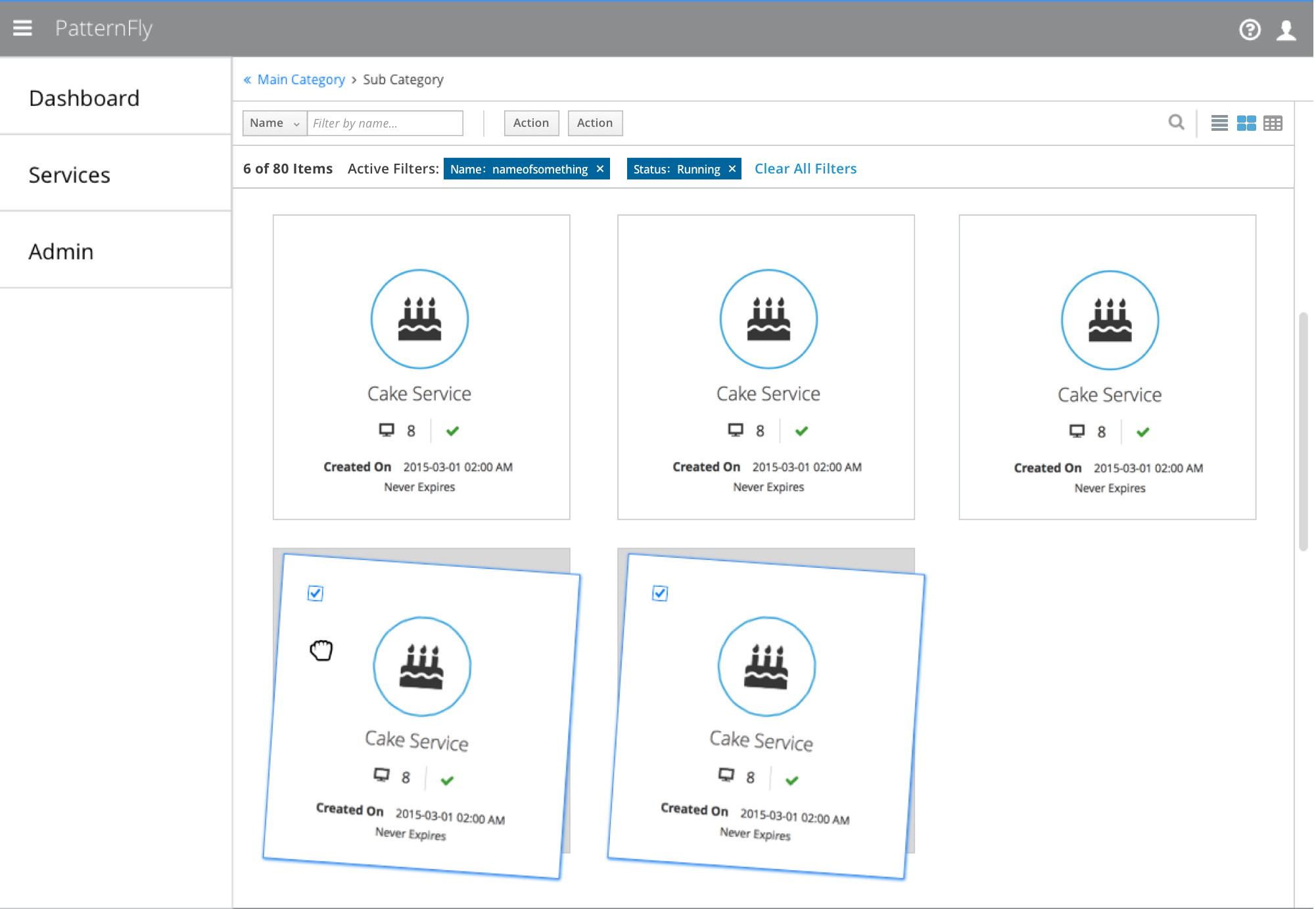
Task: Open Services in the sidebar
Action: [x=70, y=175]
